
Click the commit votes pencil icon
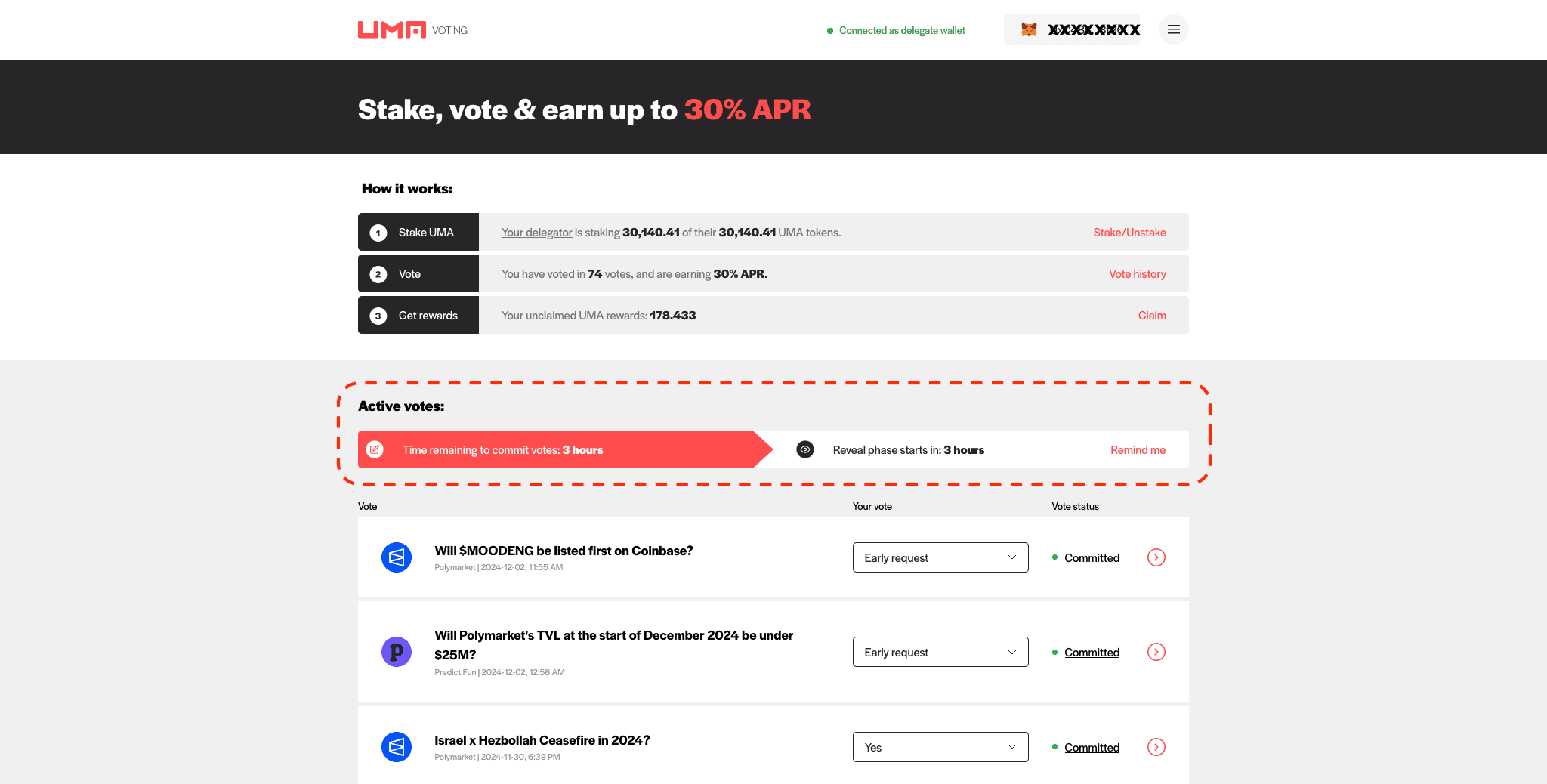coord(375,449)
